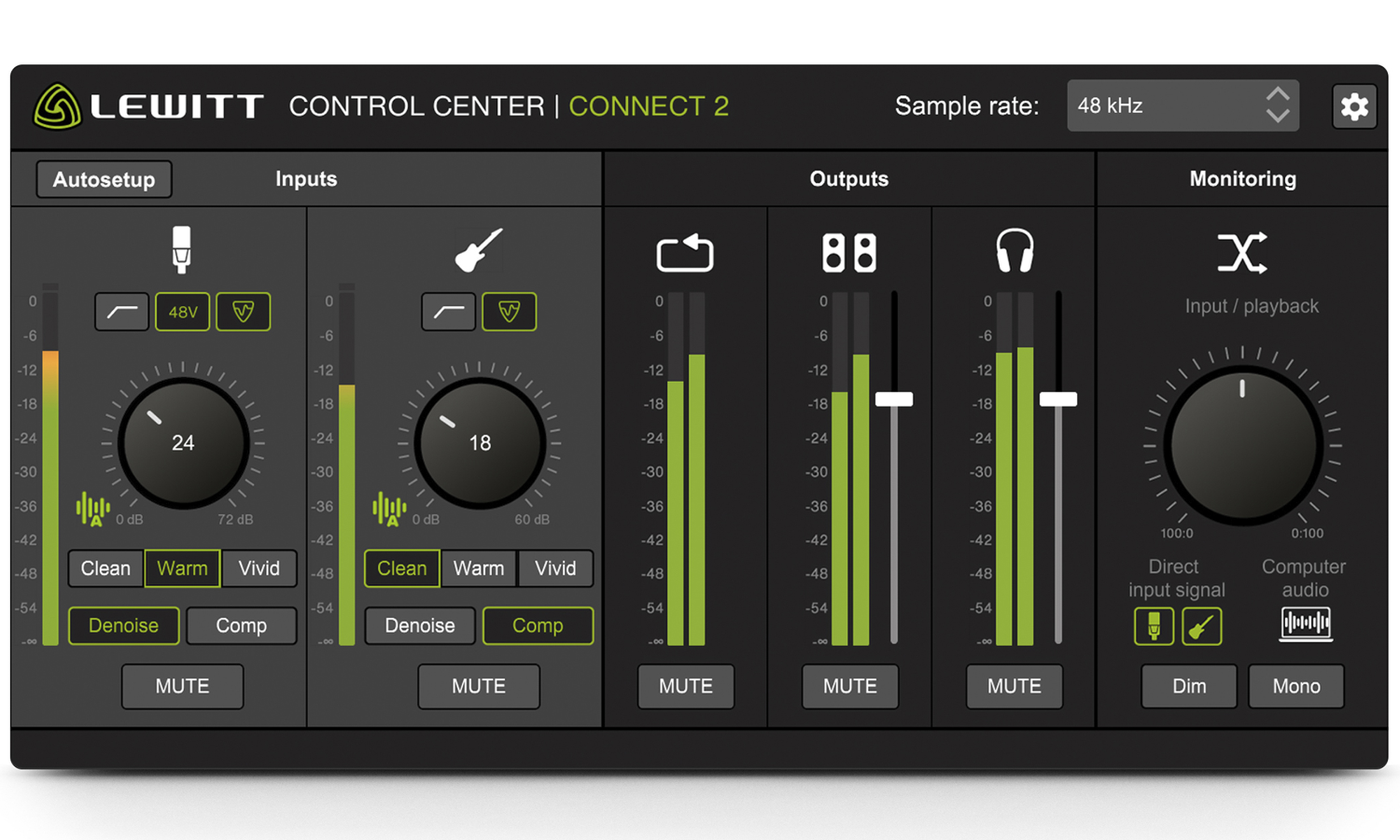The image size is (1400, 840).
Task: Toggle low-cut filter on microphone channel
Action: tap(122, 312)
